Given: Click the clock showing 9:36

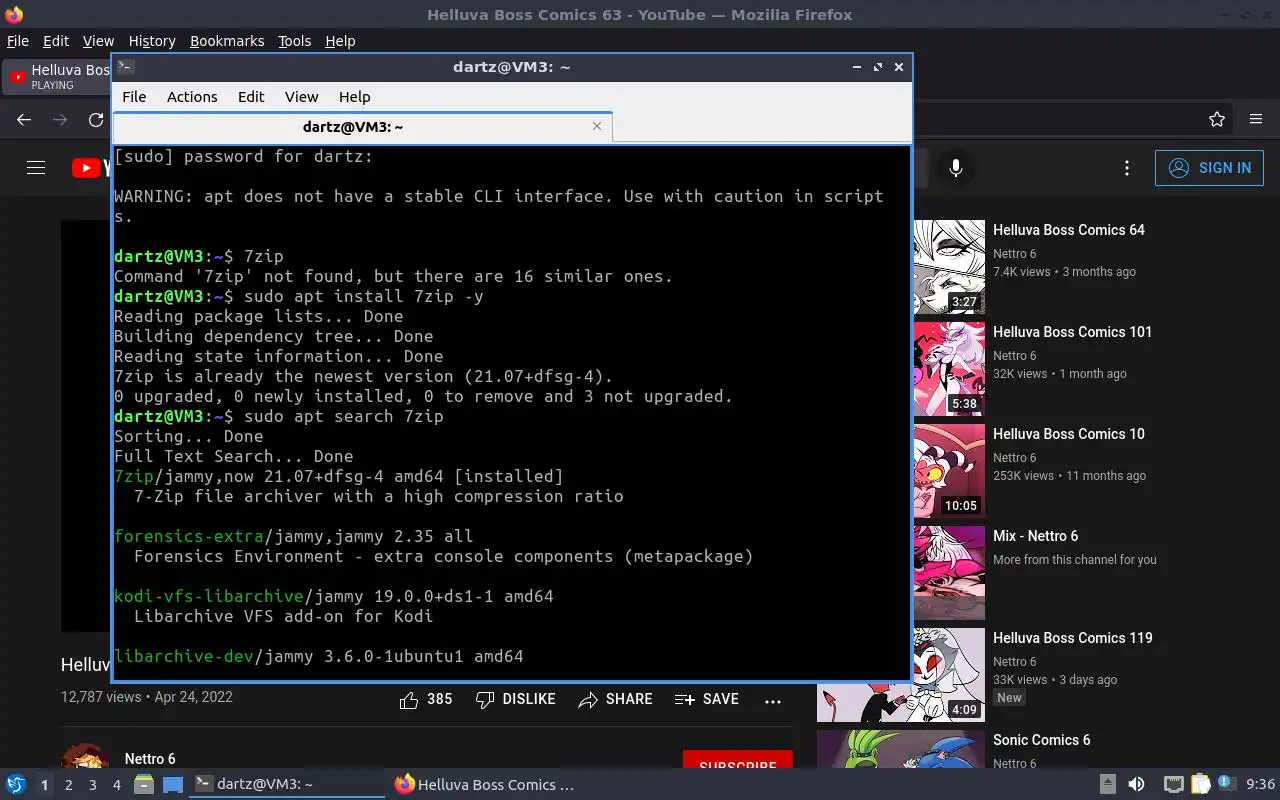Looking at the screenshot, I should tap(1260, 785).
